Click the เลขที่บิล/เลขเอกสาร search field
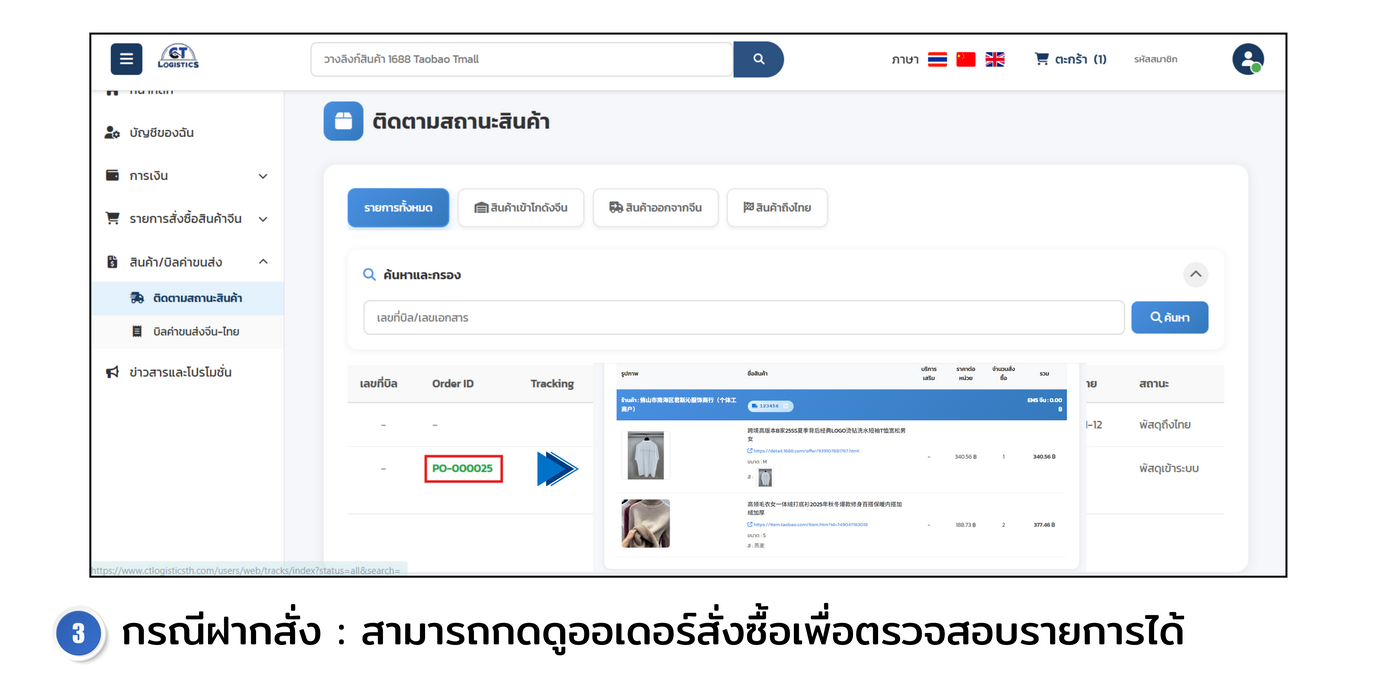 [x=743, y=317]
